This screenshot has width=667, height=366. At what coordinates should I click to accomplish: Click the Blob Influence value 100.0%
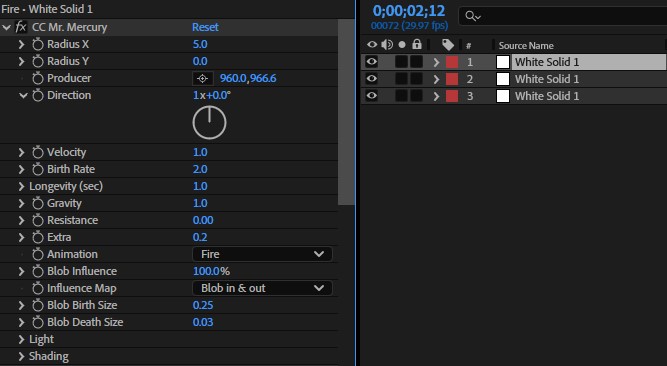click(x=211, y=272)
